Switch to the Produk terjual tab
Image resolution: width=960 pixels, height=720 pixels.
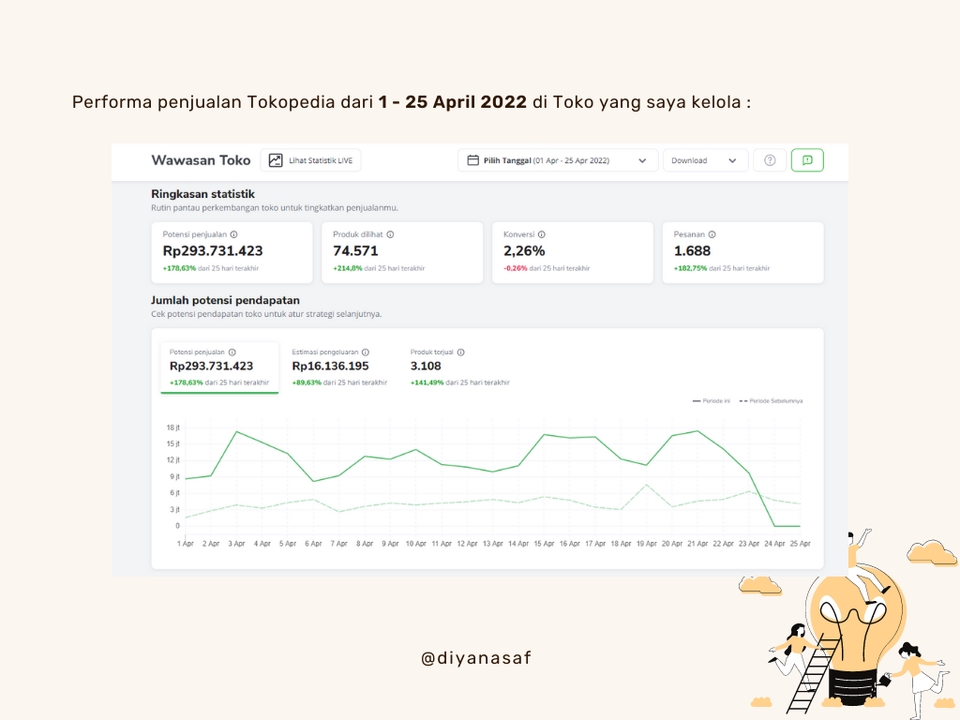459,367
